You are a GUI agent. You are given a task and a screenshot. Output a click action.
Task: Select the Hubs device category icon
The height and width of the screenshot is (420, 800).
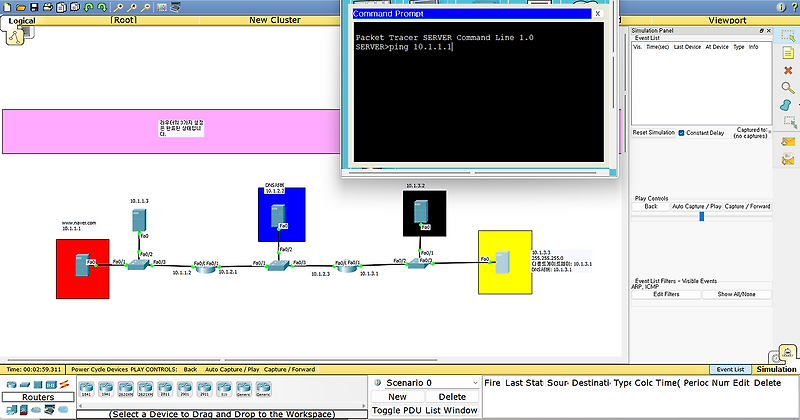(38, 385)
